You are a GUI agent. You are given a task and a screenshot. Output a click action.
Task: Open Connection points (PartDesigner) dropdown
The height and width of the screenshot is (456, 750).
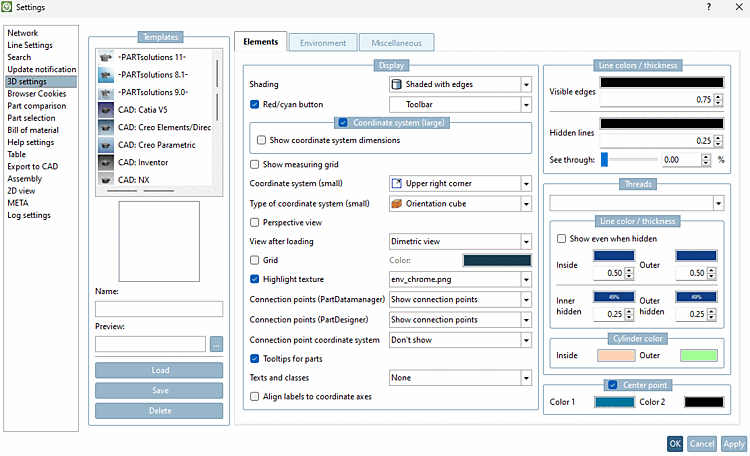point(460,320)
